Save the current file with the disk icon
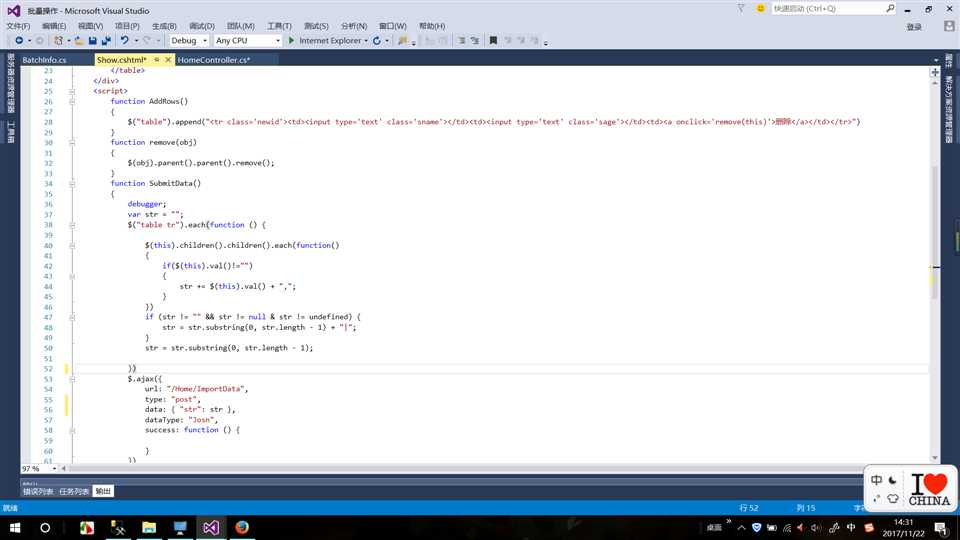 (x=92, y=40)
